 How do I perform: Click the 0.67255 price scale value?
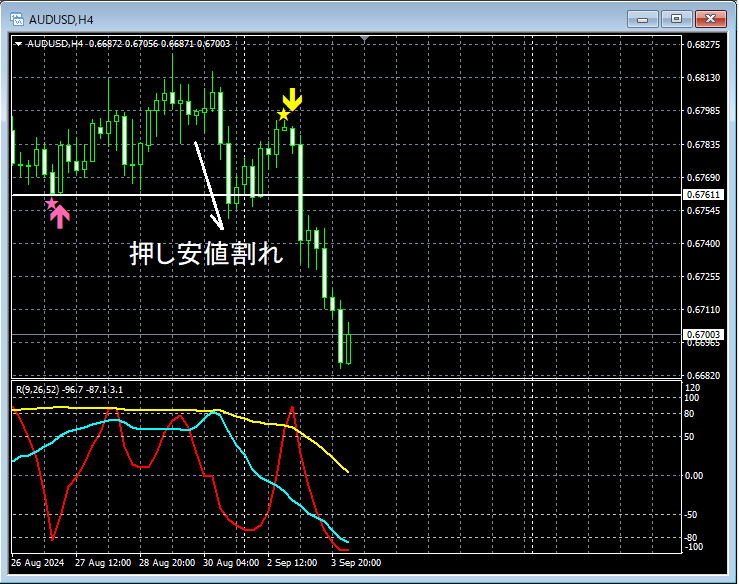pos(703,277)
